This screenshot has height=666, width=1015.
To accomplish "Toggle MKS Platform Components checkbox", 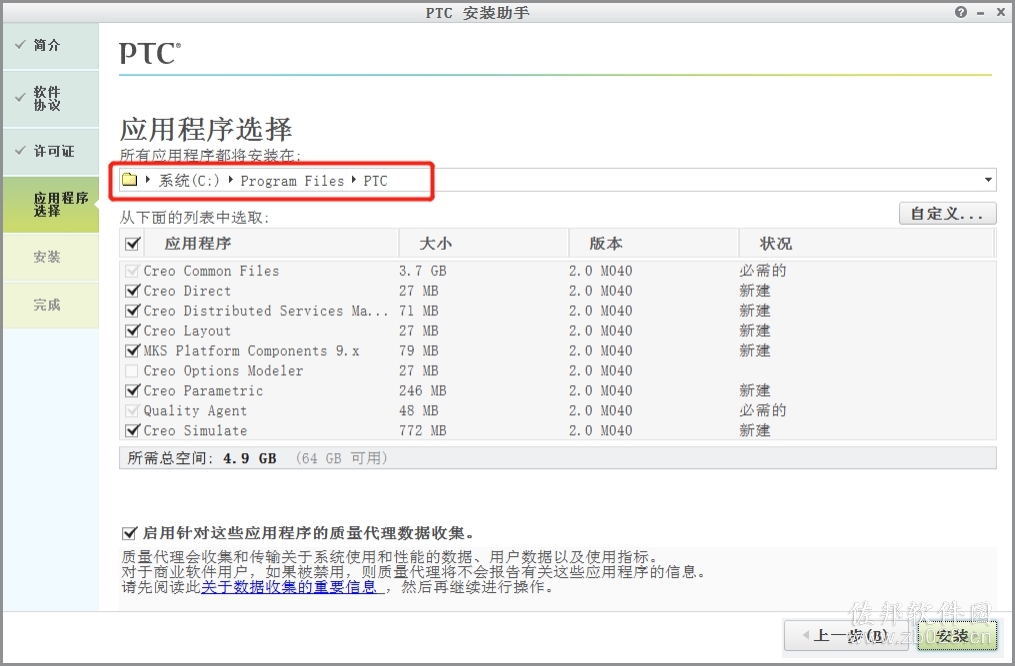I will (133, 351).
